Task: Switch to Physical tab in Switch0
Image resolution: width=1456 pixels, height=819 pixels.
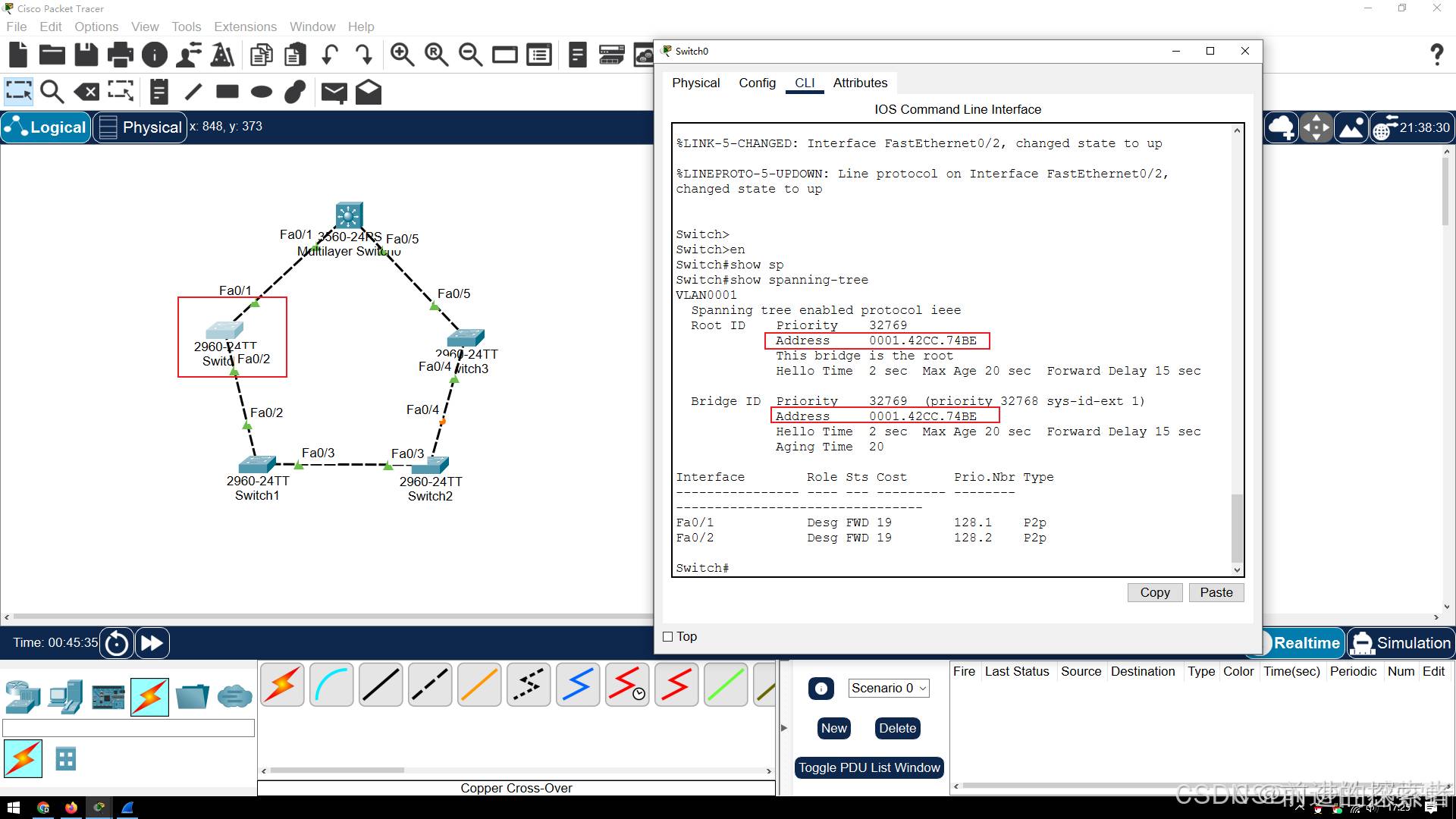Action: tap(695, 83)
